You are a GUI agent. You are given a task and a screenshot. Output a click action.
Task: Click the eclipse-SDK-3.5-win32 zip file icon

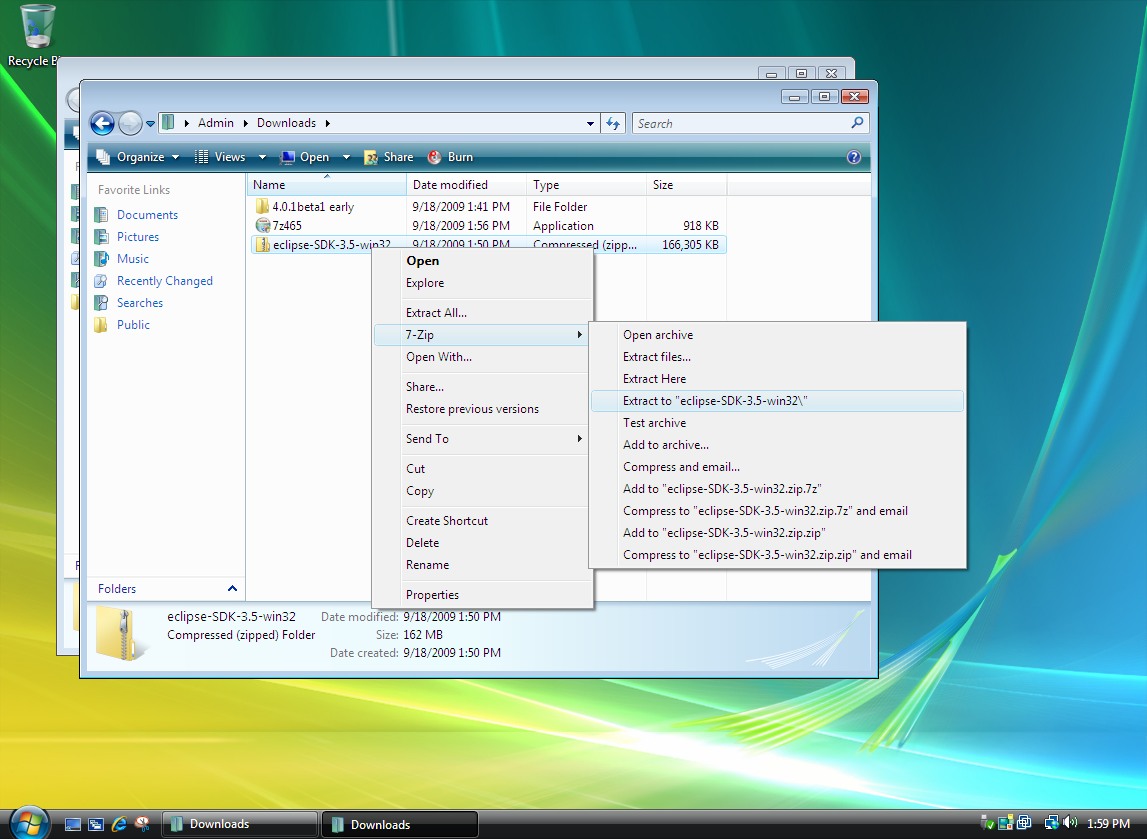pos(263,244)
